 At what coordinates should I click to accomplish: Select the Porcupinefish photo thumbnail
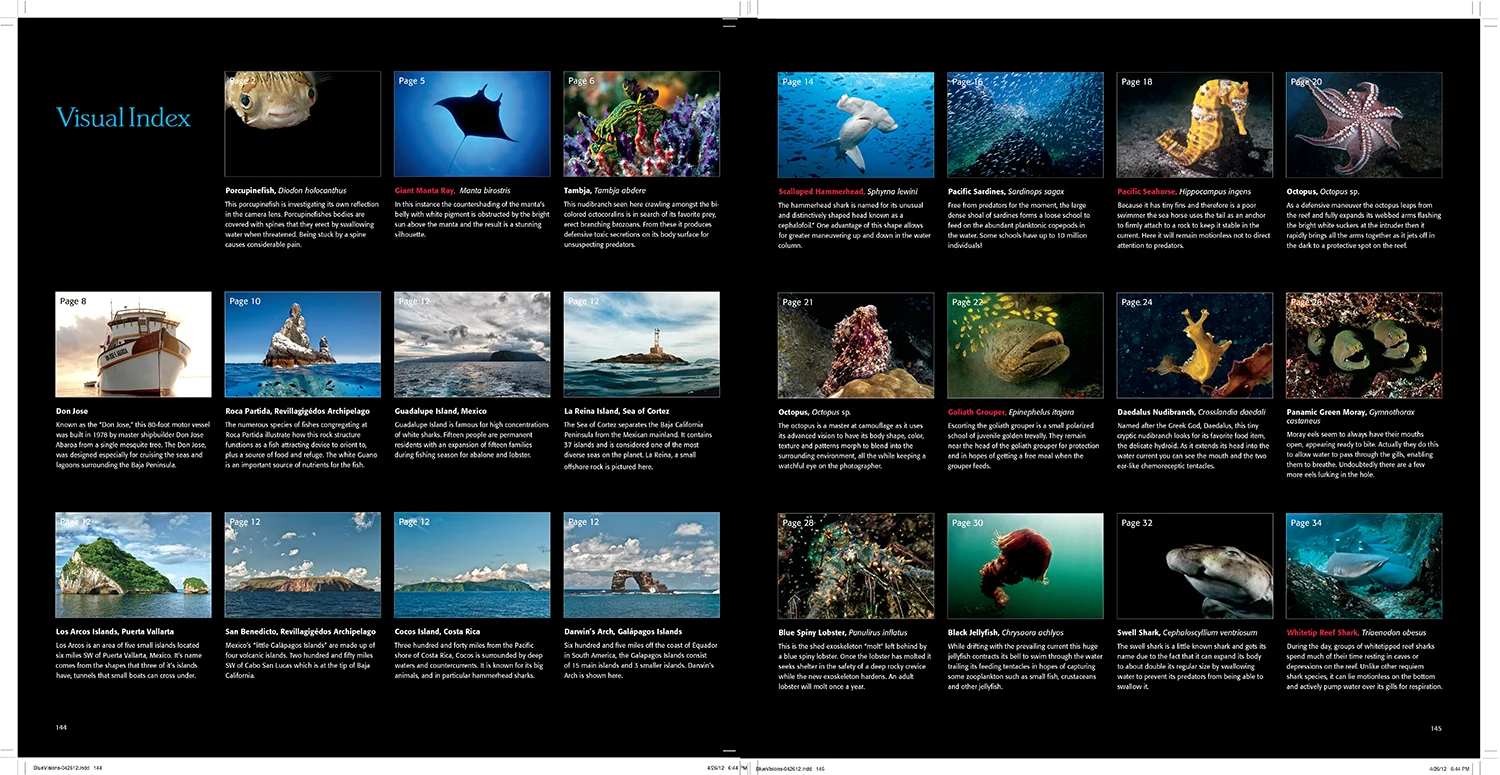click(303, 124)
